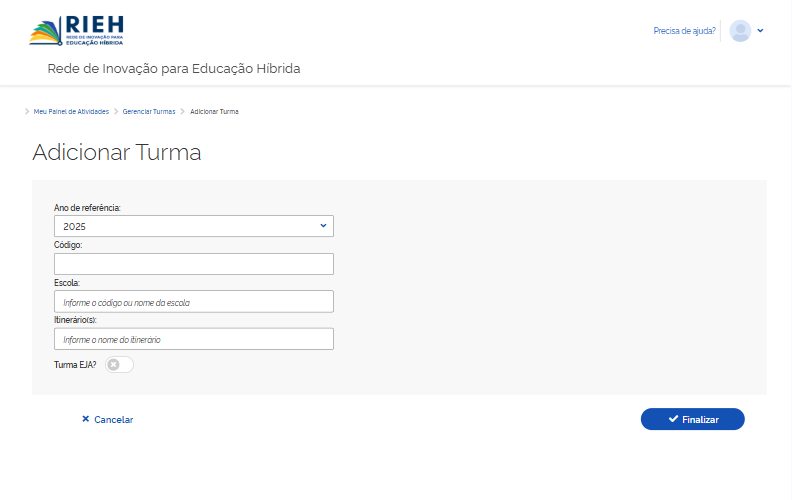
Task: Focus the Itinerário(s) input field
Action: point(194,339)
